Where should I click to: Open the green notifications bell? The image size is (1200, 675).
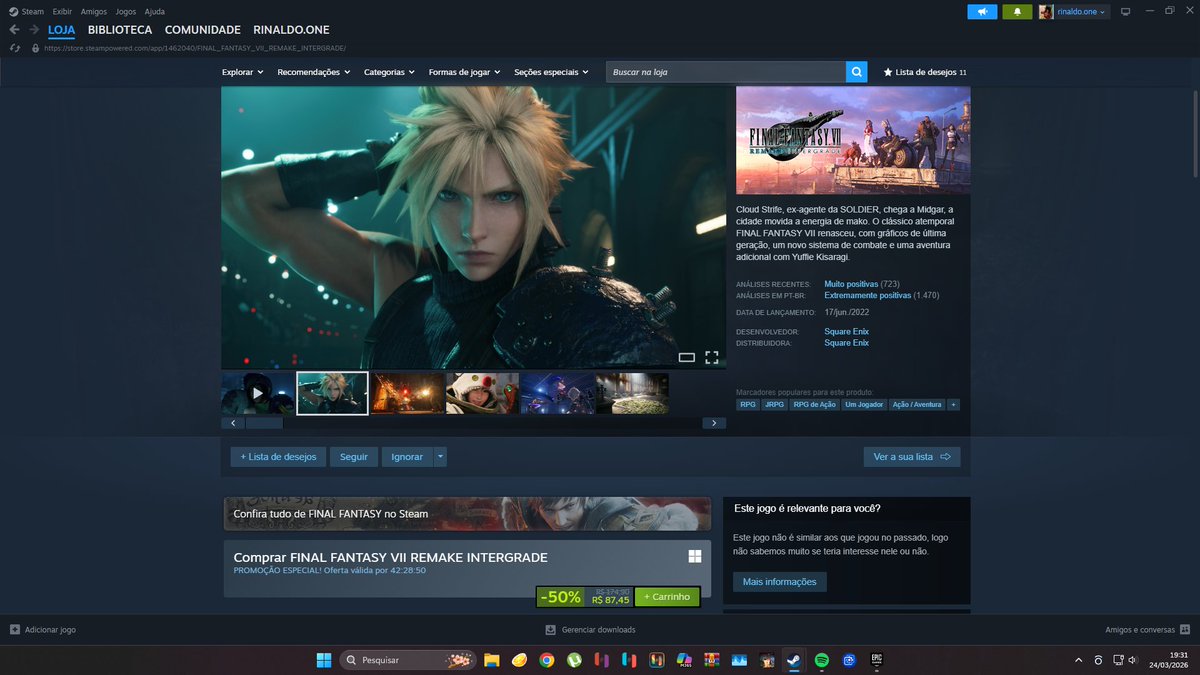(1017, 12)
